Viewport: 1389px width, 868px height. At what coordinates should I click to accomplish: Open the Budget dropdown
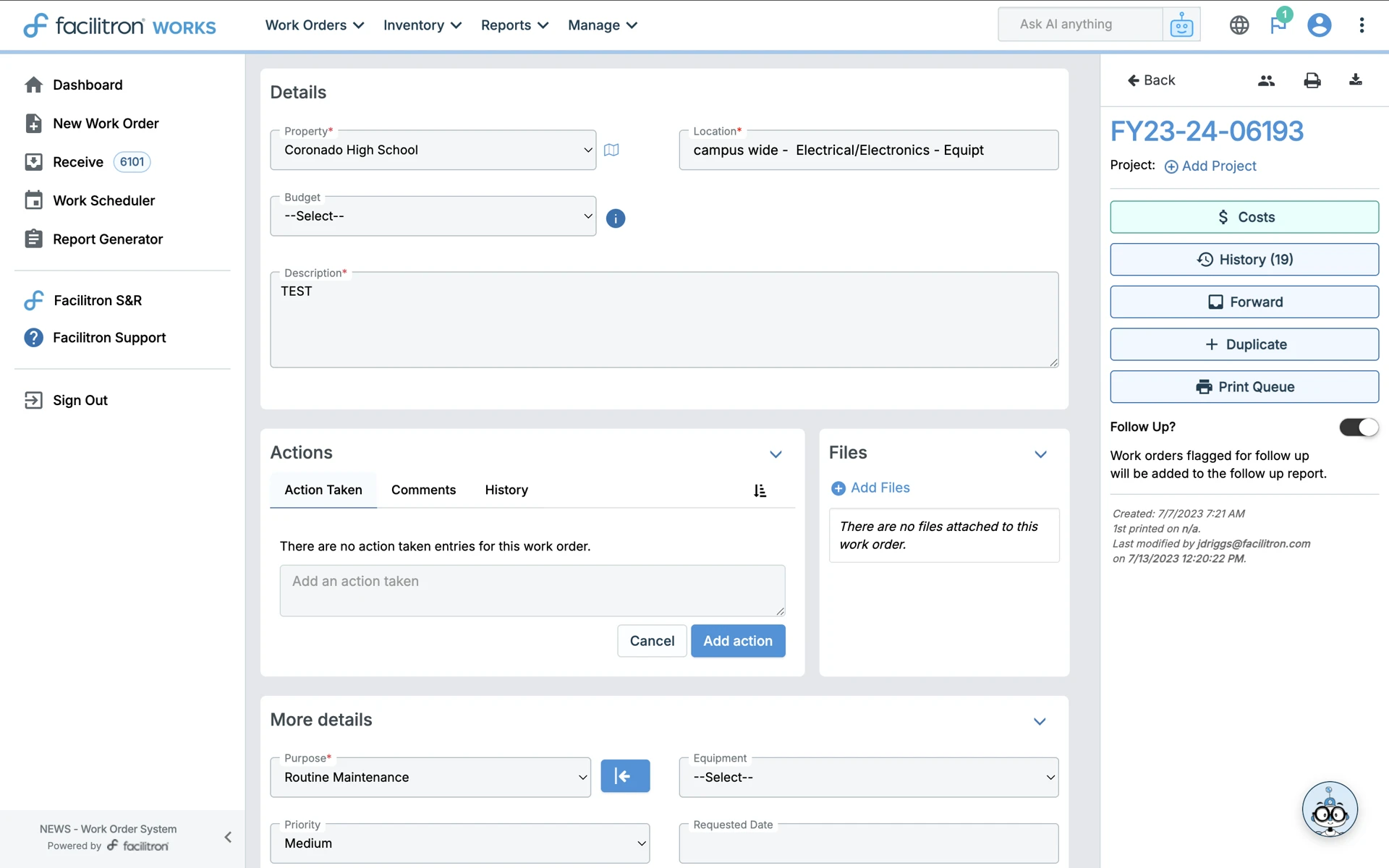pos(433,216)
